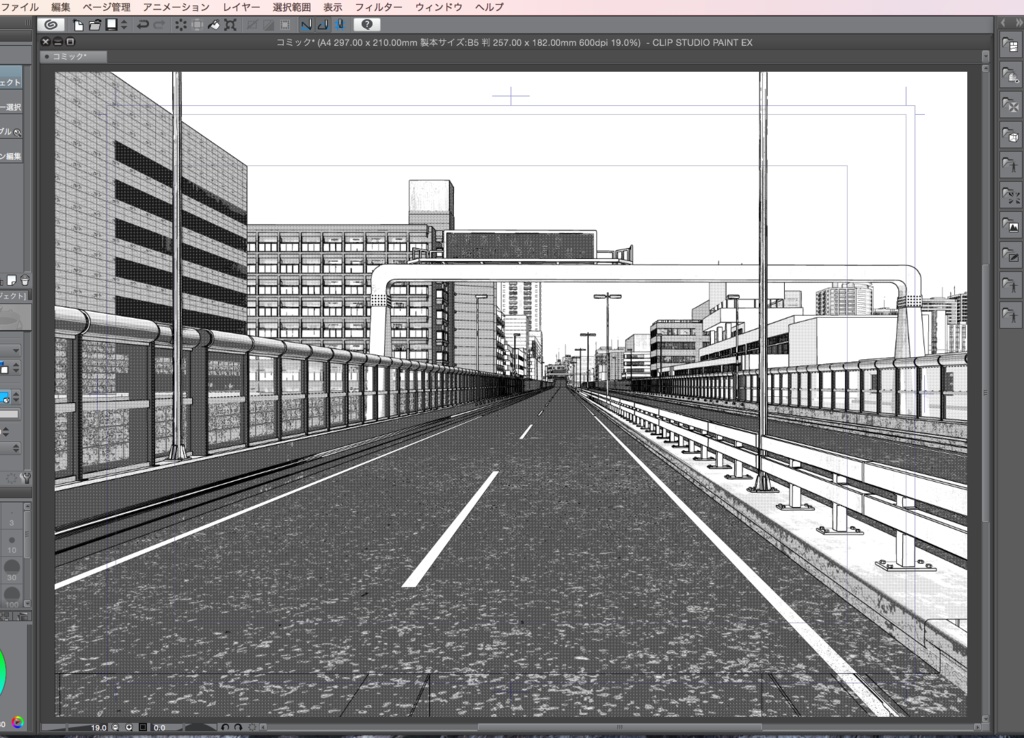Click the CLIP STUDIO spiral icon in the toolbar

pyautogui.click(x=50, y=23)
